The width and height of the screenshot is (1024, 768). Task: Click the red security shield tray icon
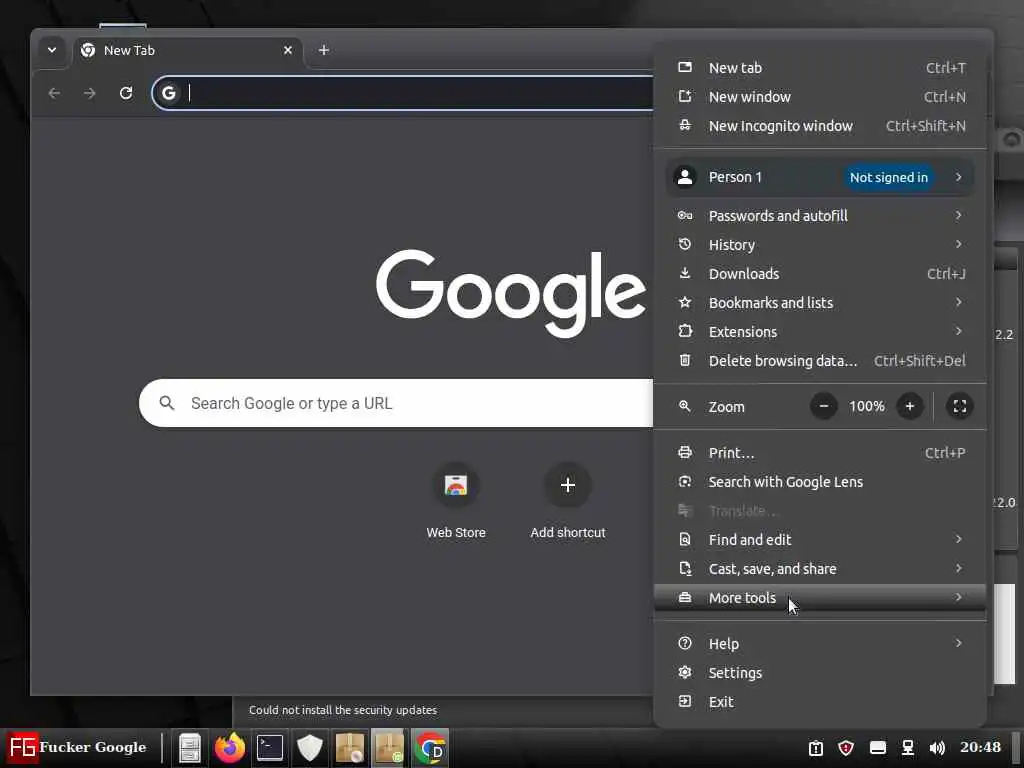tap(846, 748)
